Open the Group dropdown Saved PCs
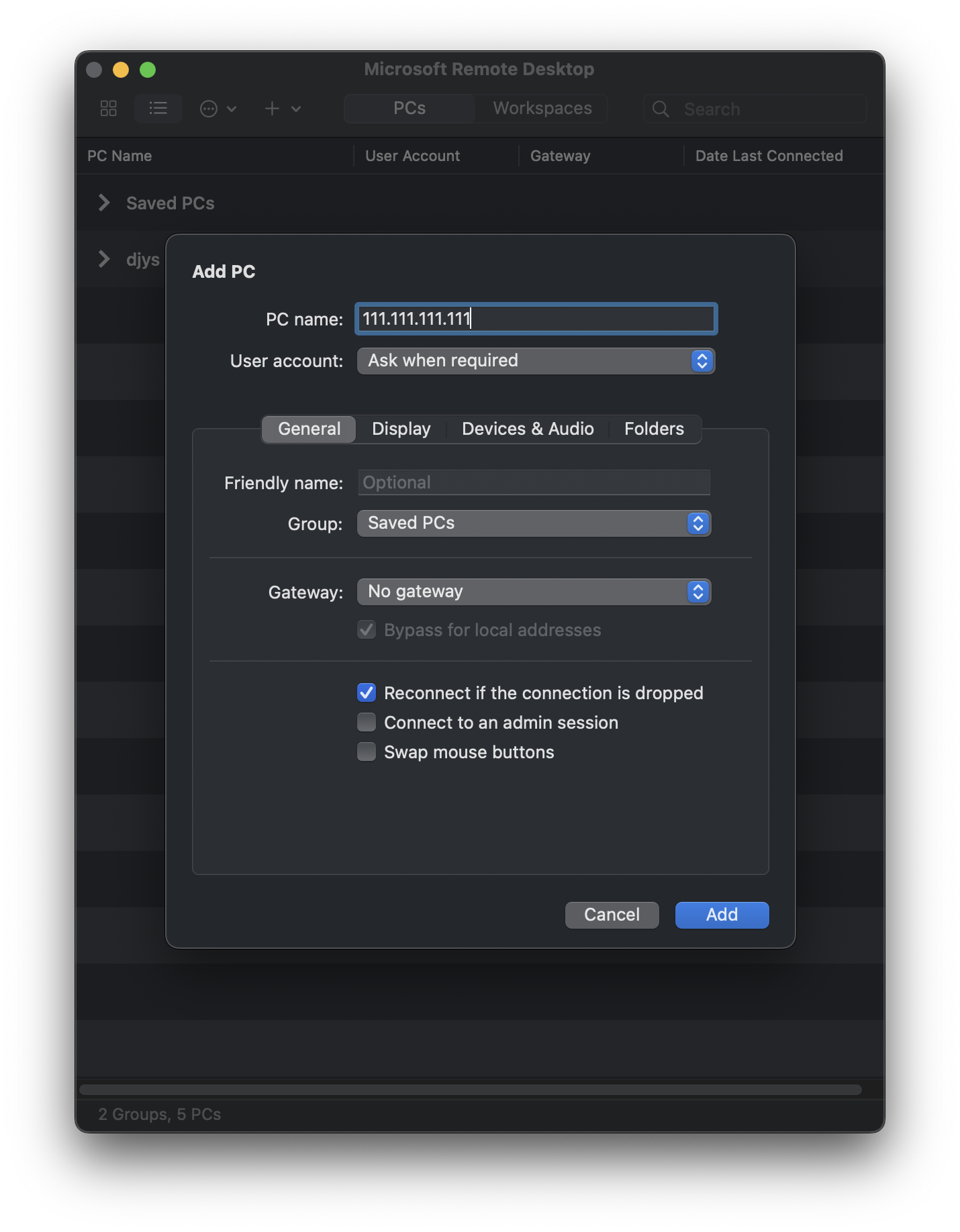The height and width of the screenshot is (1232, 960). coord(534,523)
